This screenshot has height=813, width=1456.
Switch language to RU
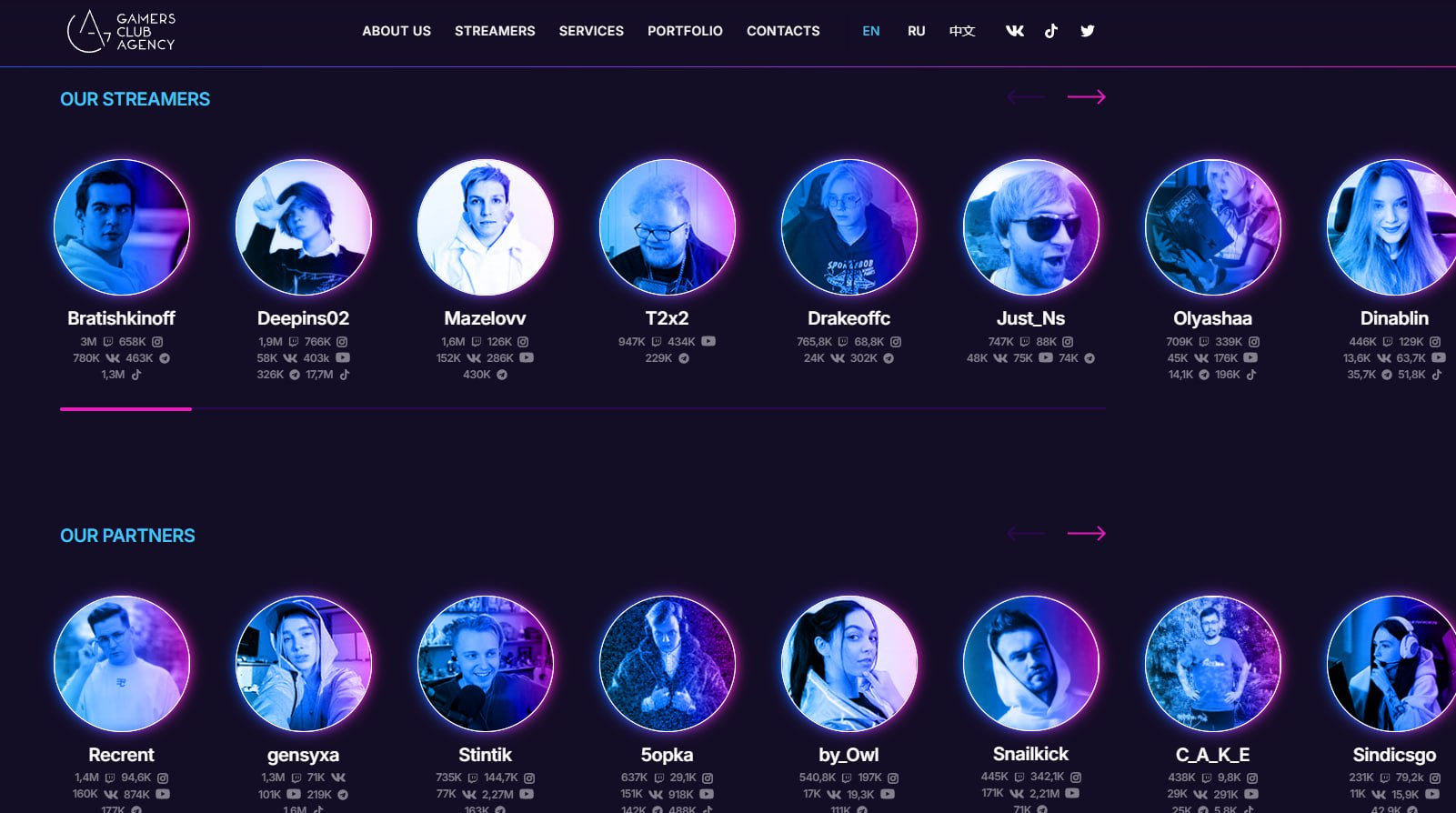pyautogui.click(x=916, y=31)
